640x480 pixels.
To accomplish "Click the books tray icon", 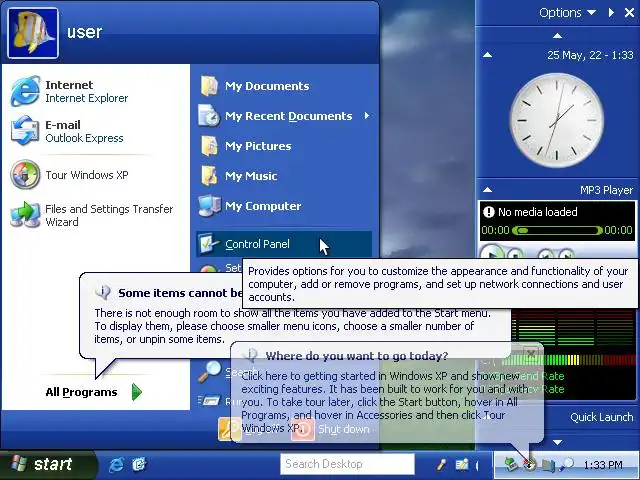I will [x=548, y=465].
